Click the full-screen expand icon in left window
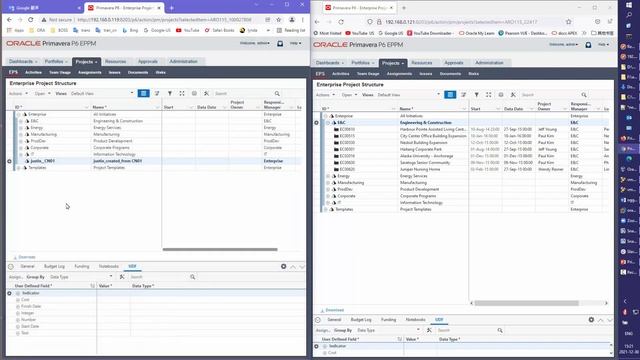 (x=182, y=93)
